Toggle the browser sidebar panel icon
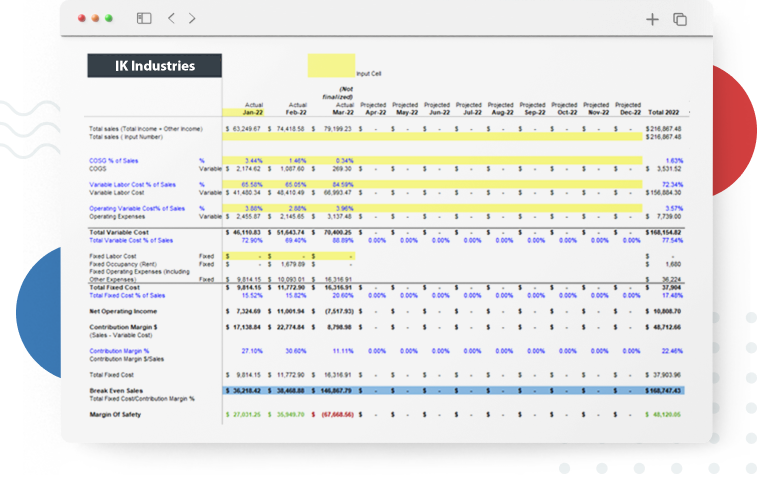This screenshot has width=763, height=480. coord(144,18)
